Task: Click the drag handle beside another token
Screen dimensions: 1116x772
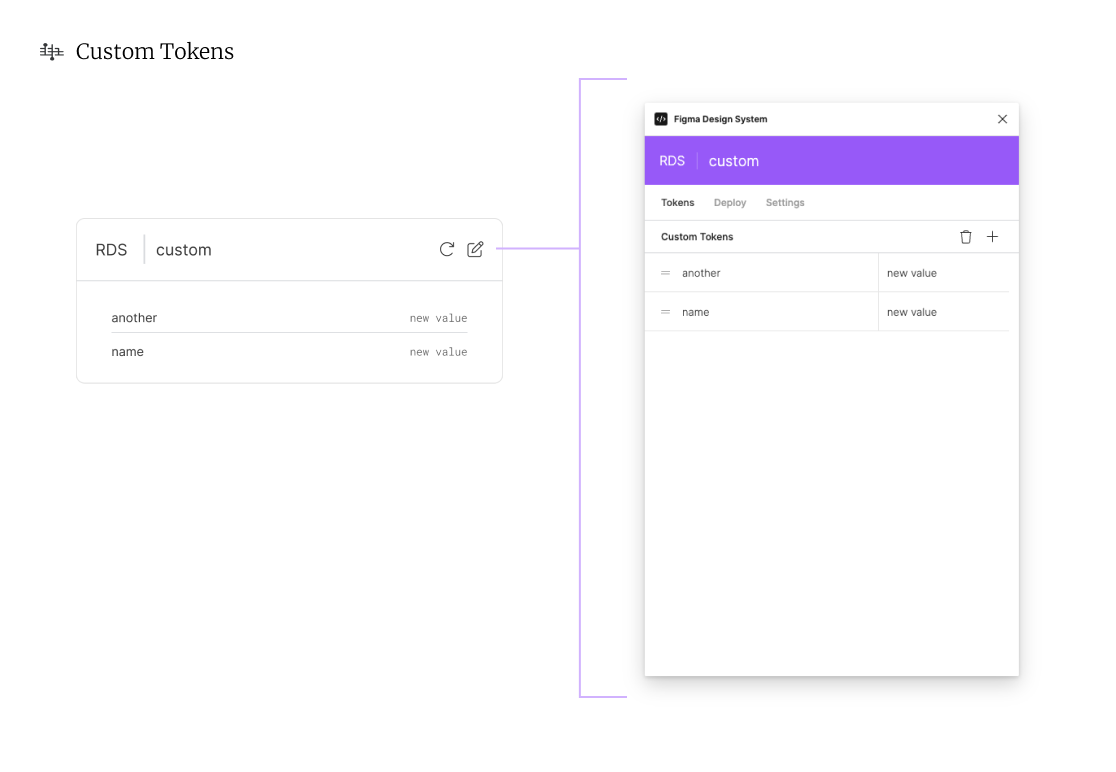Action: coord(665,273)
